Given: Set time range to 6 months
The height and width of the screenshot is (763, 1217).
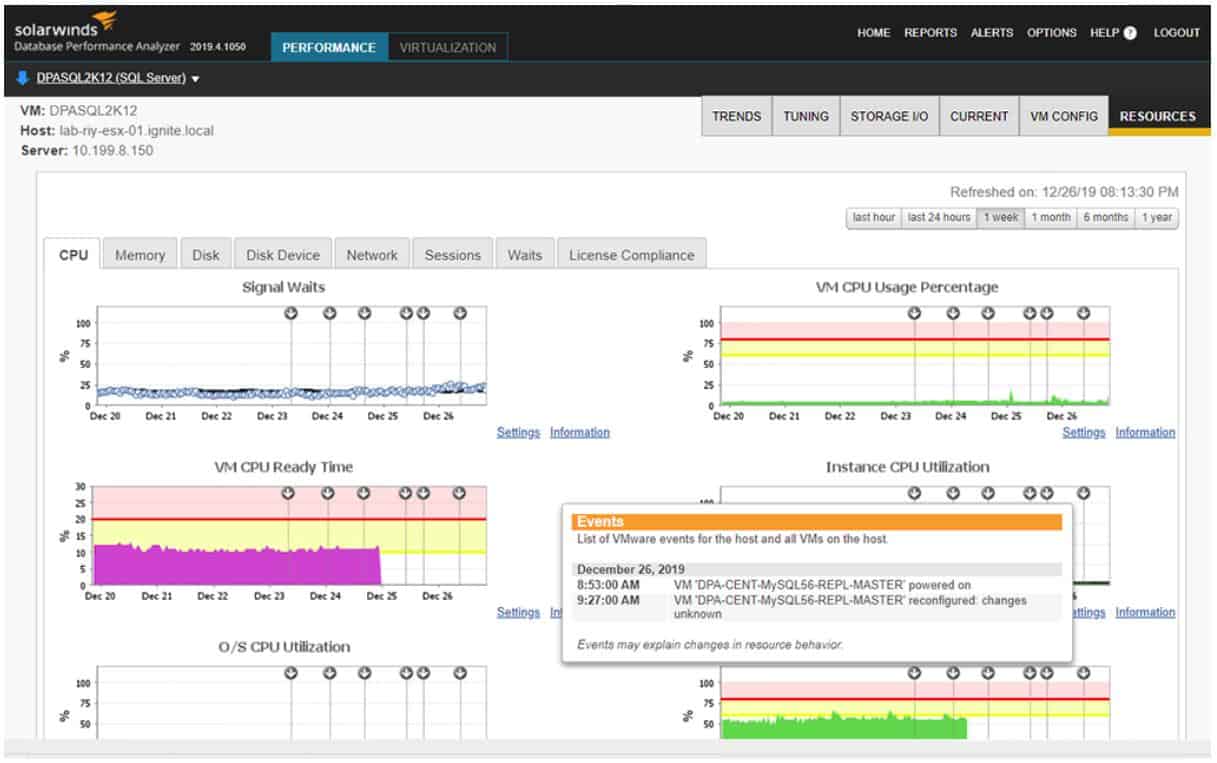Looking at the screenshot, I should pos(1105,217).
